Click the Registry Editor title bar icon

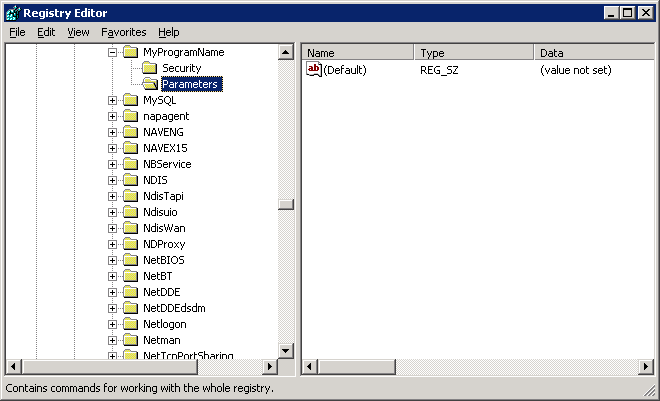click(x=12, y=12)
